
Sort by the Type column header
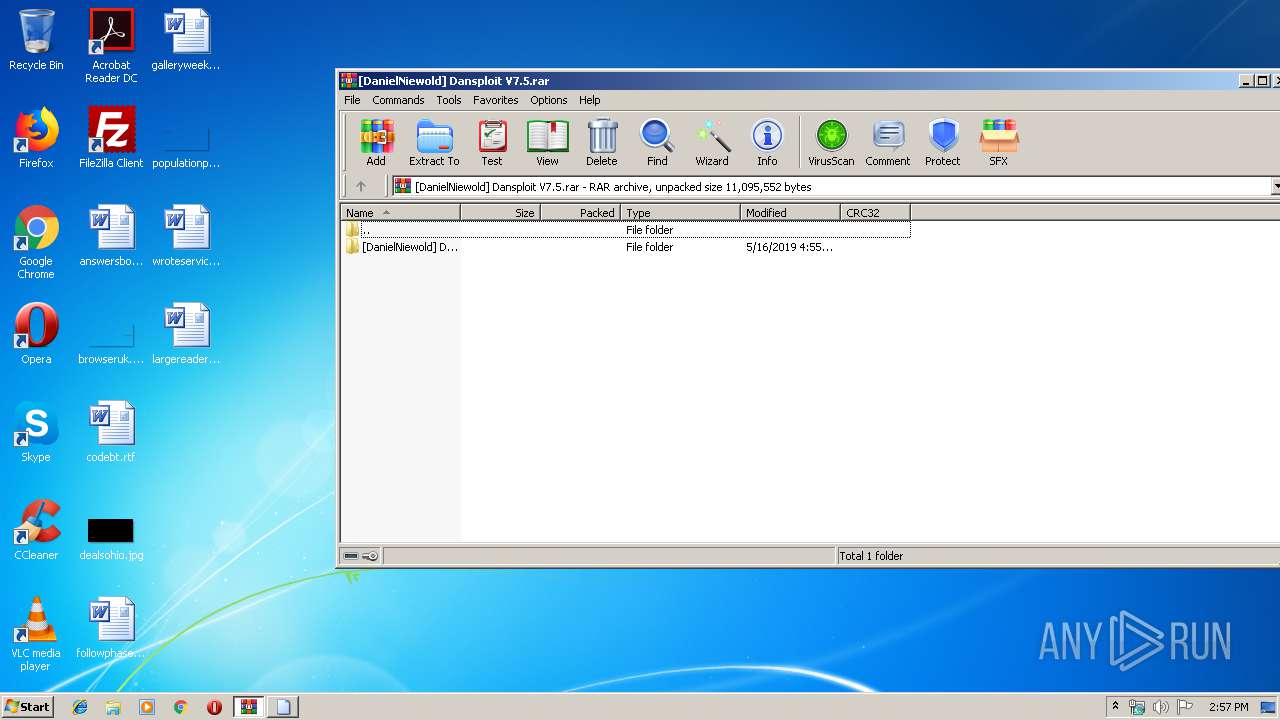pyautogui.click(x=681, y=212)
